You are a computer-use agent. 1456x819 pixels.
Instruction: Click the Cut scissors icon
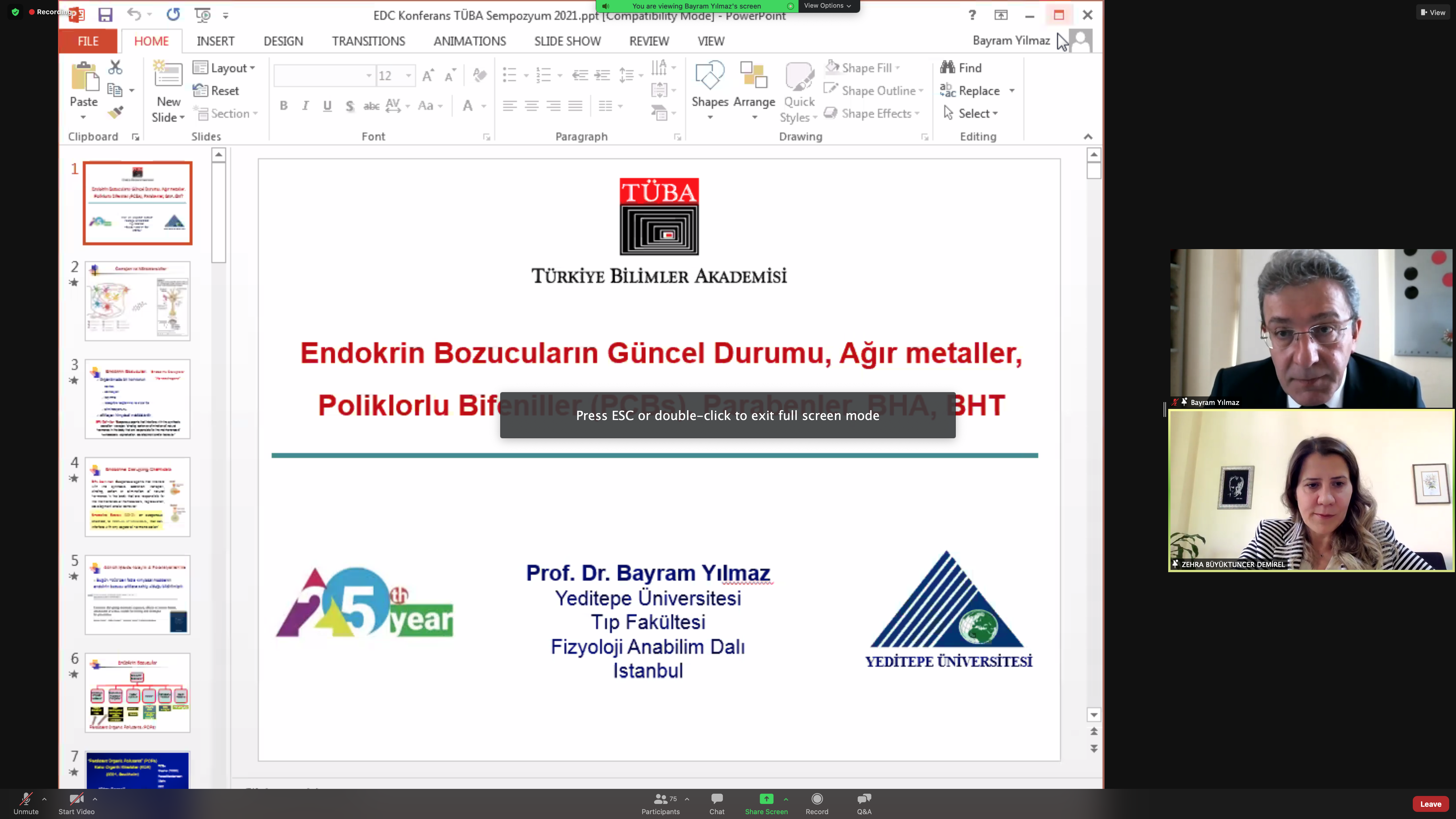tap(115, 67)
